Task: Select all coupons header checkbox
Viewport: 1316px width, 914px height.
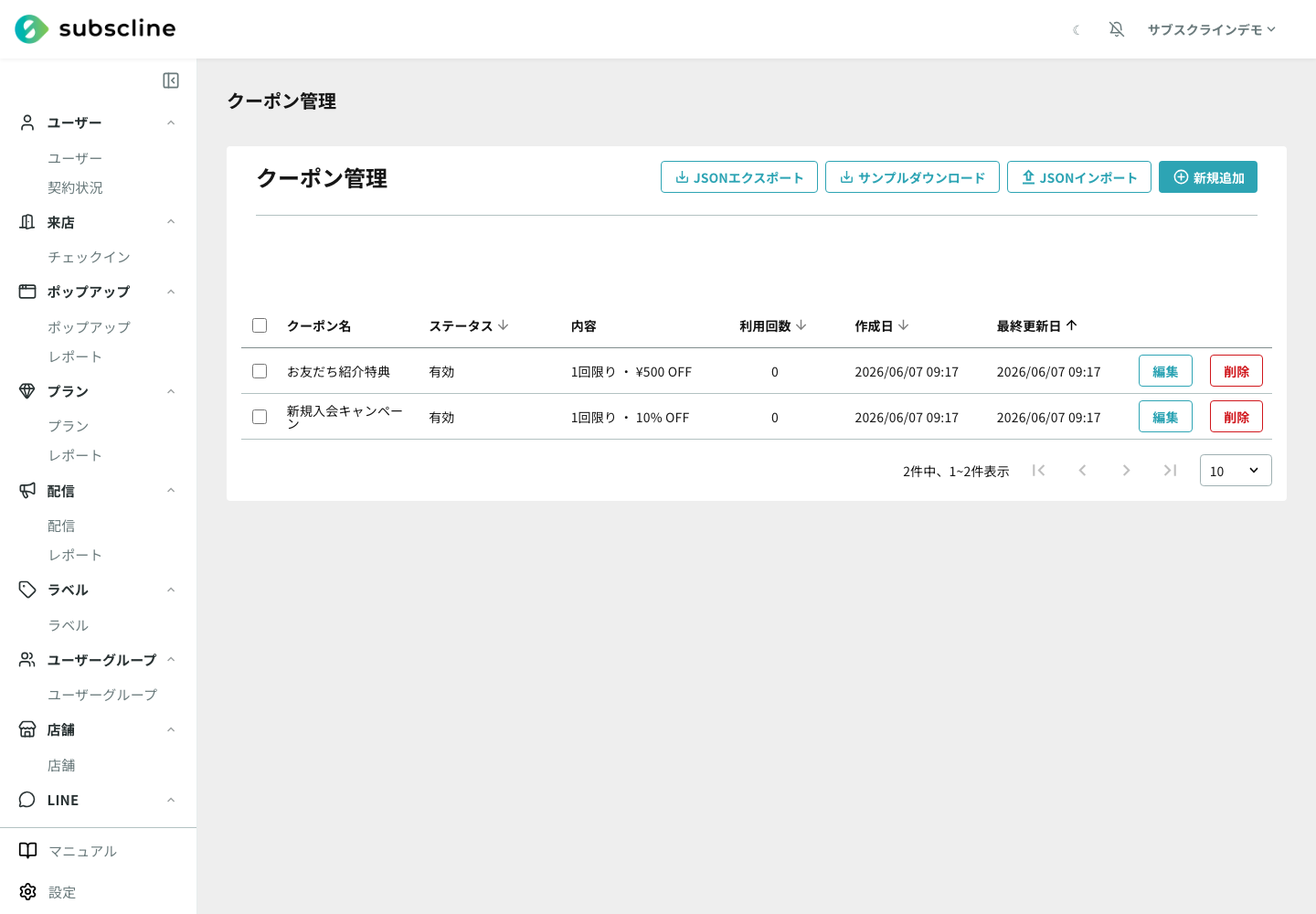Action: pos(260,325)
